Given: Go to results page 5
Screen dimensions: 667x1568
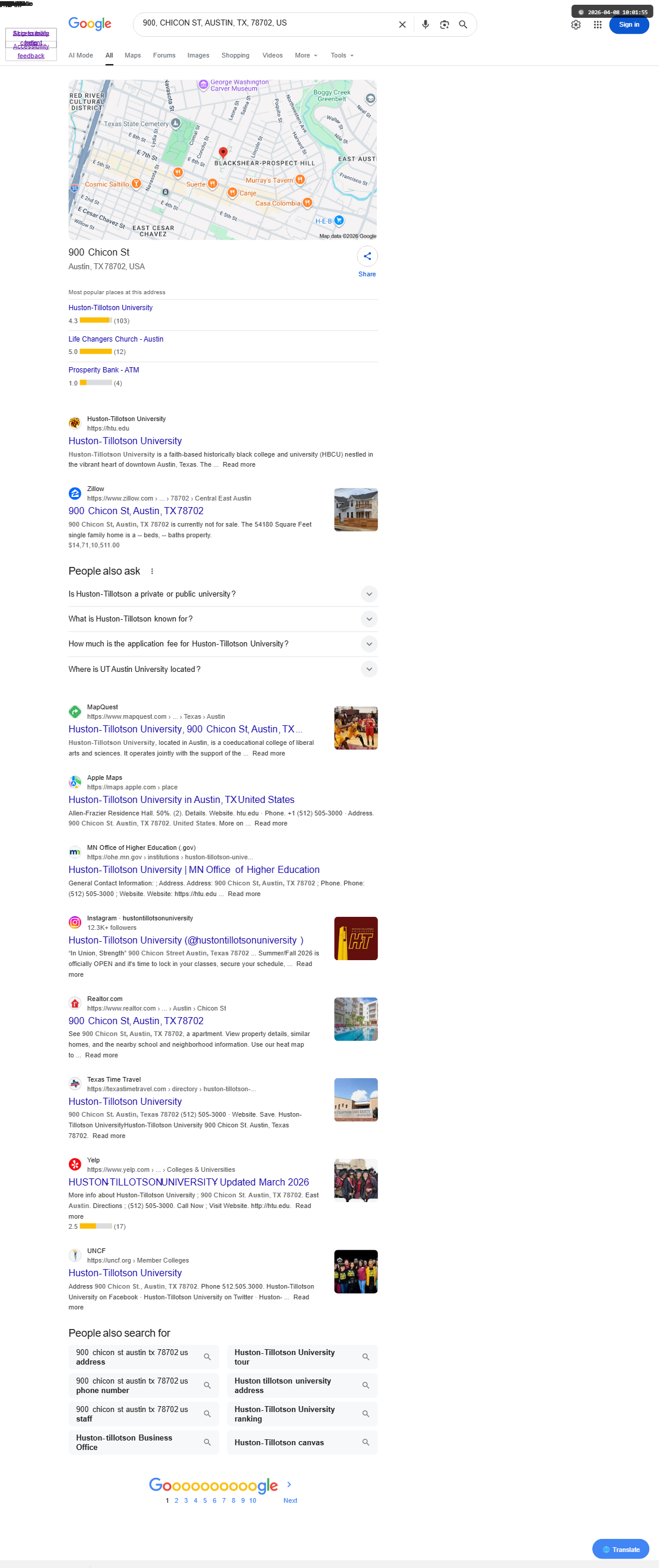Looking at the screenshot, I should tap(205, 1500).
